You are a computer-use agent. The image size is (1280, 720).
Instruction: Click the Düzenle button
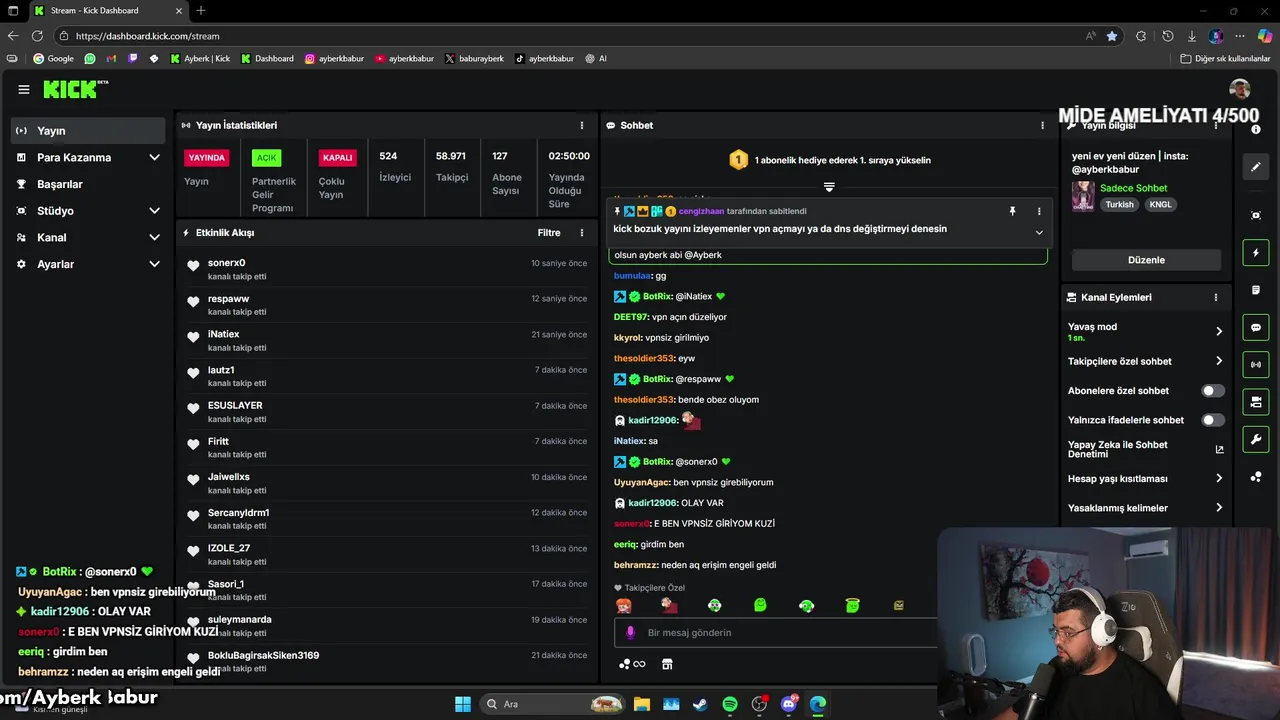tap(1146, 260)
